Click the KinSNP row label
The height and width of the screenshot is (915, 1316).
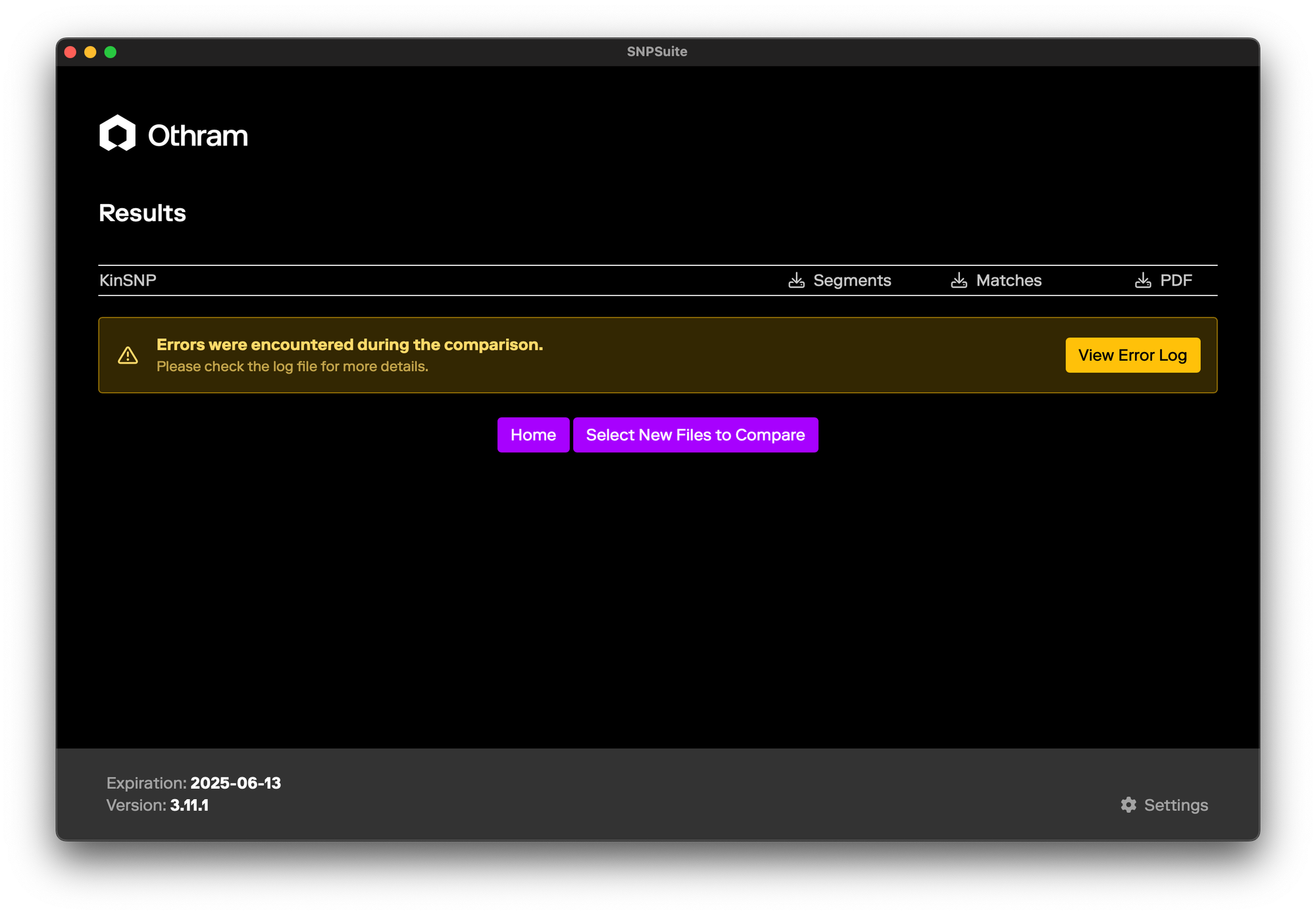tap(128, 280)
